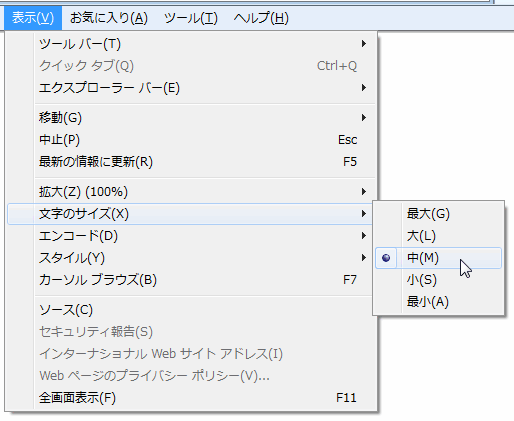View page source via ソース(C)
The image size is (514, 421).
[x=191, y=310]
